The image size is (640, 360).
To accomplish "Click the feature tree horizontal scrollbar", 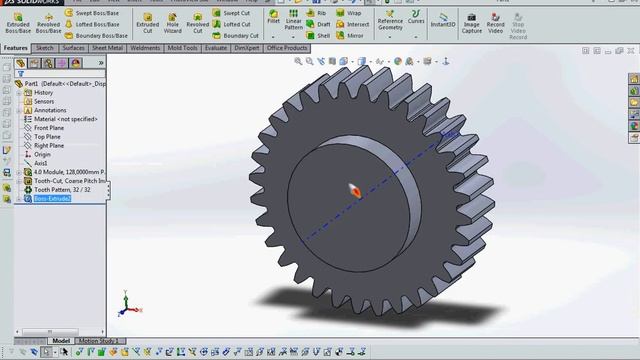I will click(50, 332).
